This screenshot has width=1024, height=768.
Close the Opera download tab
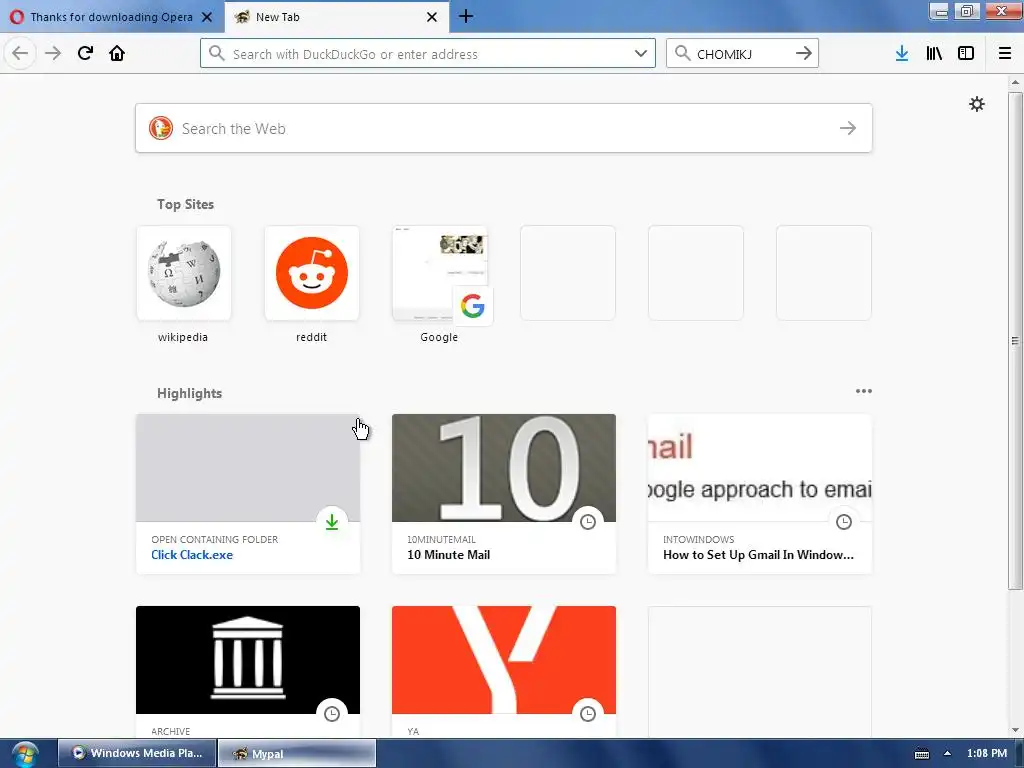pyautogui.click(x=207, y=17)
